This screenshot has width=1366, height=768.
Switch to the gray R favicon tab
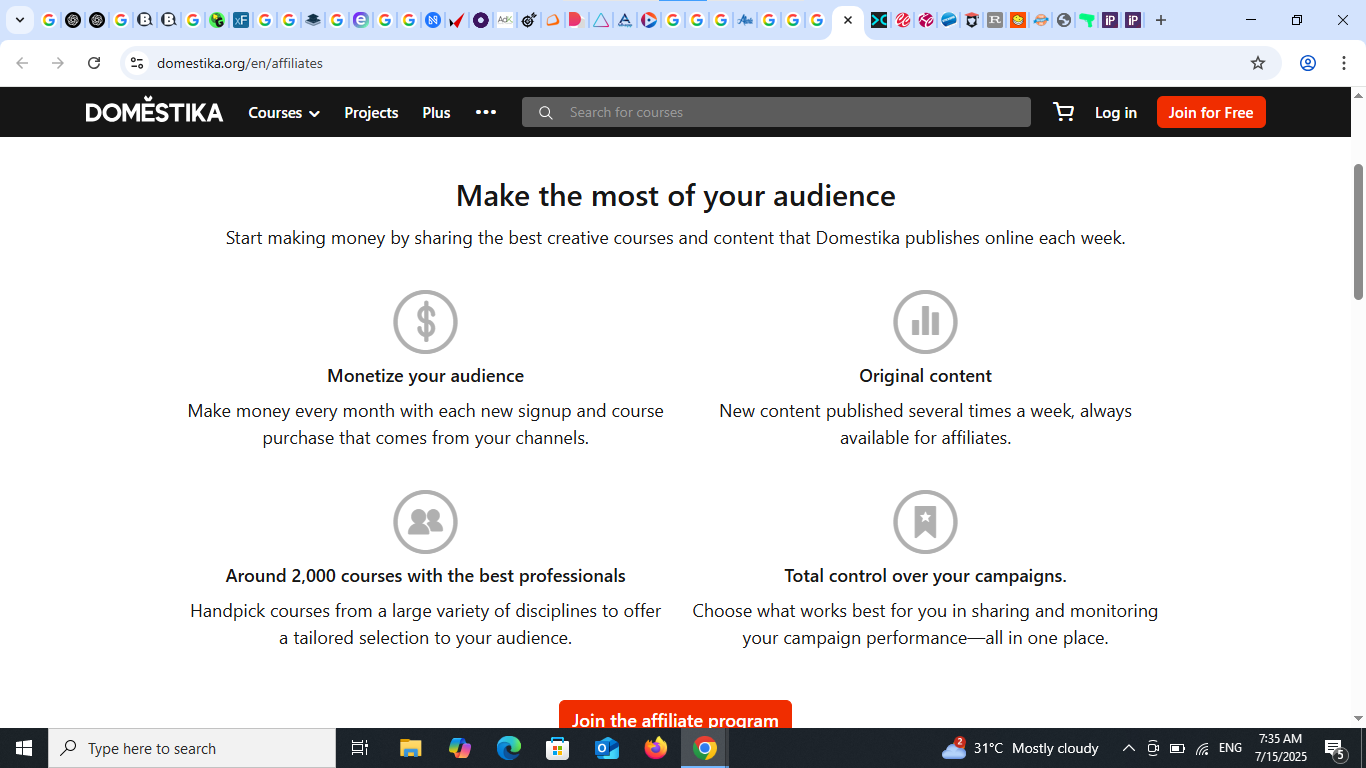click(x=994, y=20)
